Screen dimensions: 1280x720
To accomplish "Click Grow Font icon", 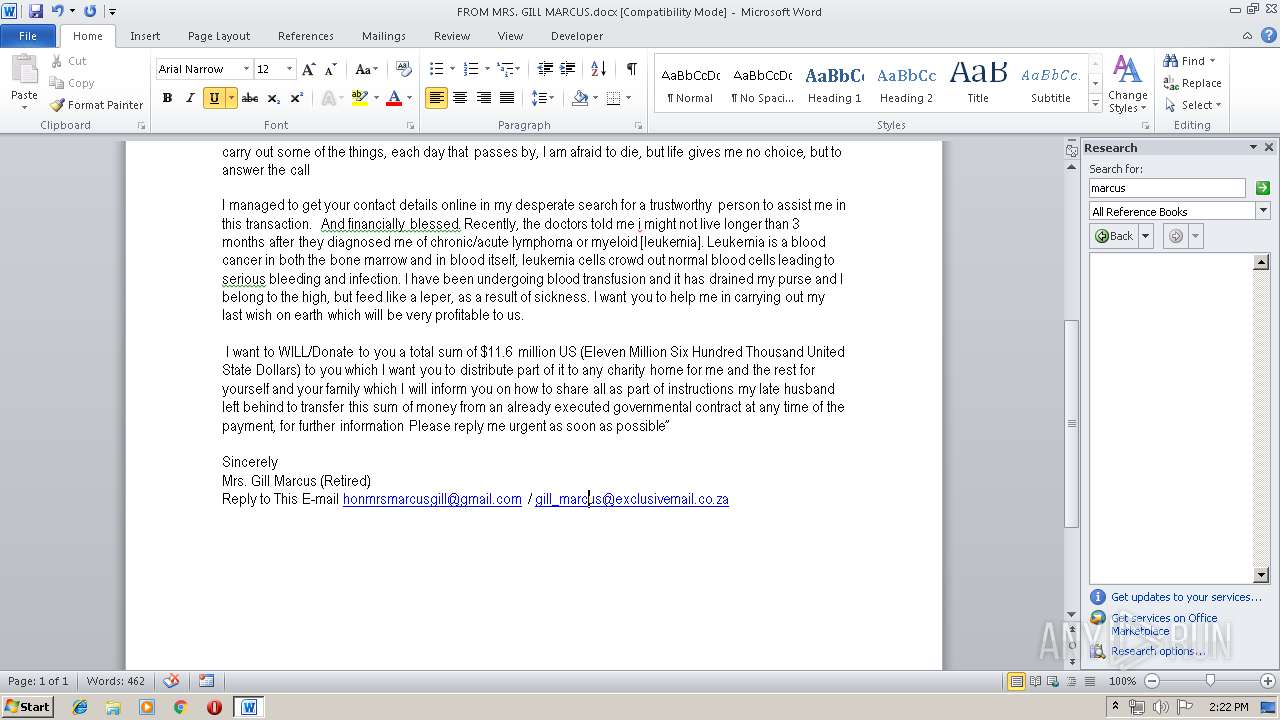I will click(x=308, y=69).
